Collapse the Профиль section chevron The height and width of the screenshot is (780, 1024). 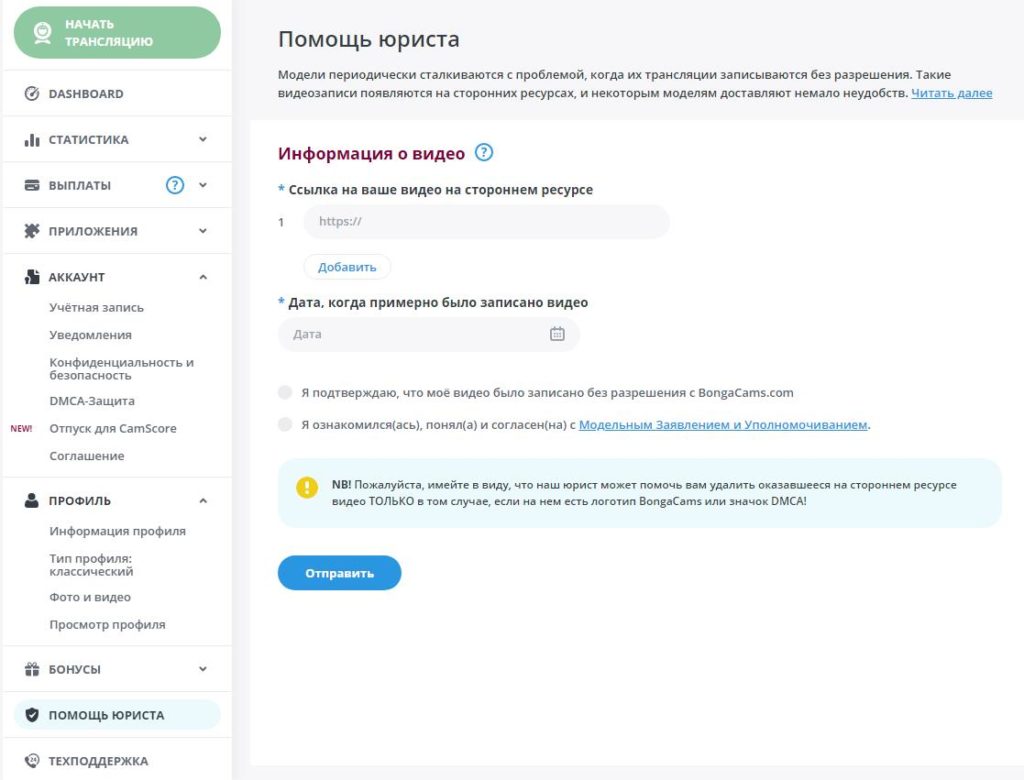pos(203,500)
